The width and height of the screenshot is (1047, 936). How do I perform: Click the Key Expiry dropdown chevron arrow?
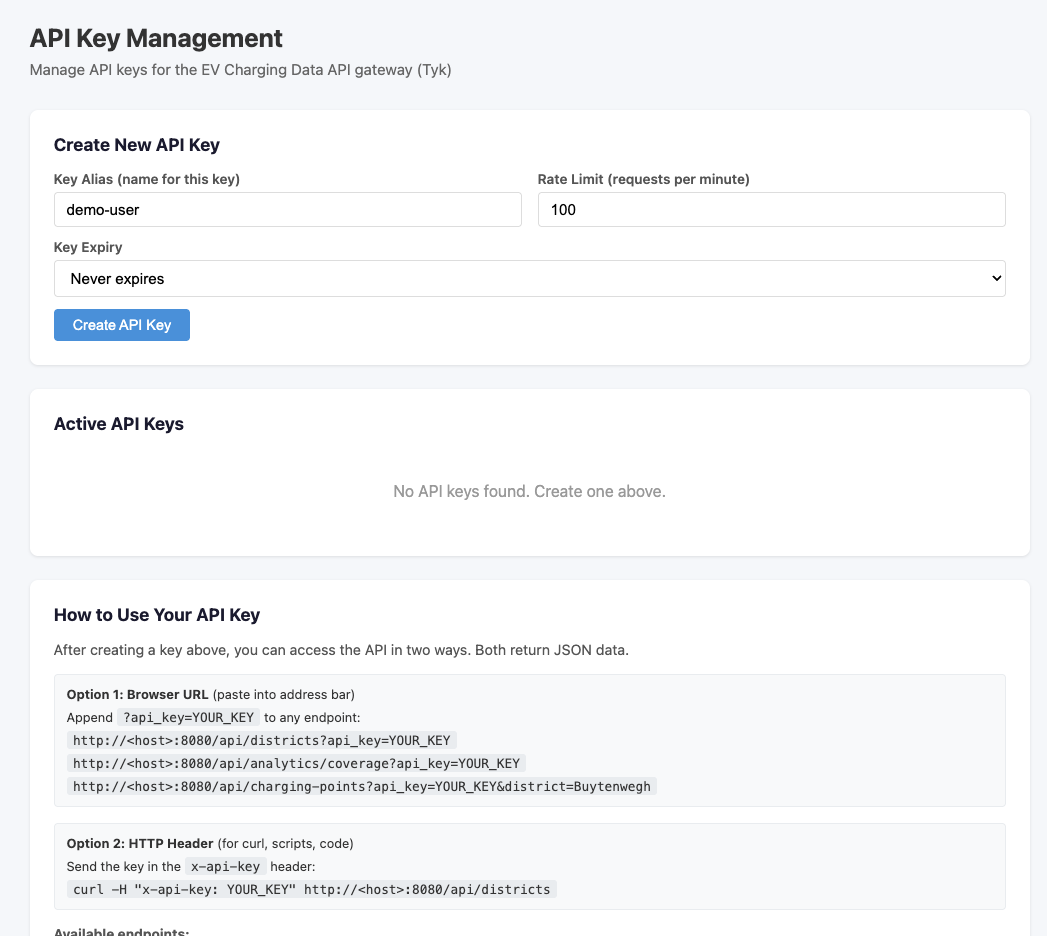click(x=994, y=278)
